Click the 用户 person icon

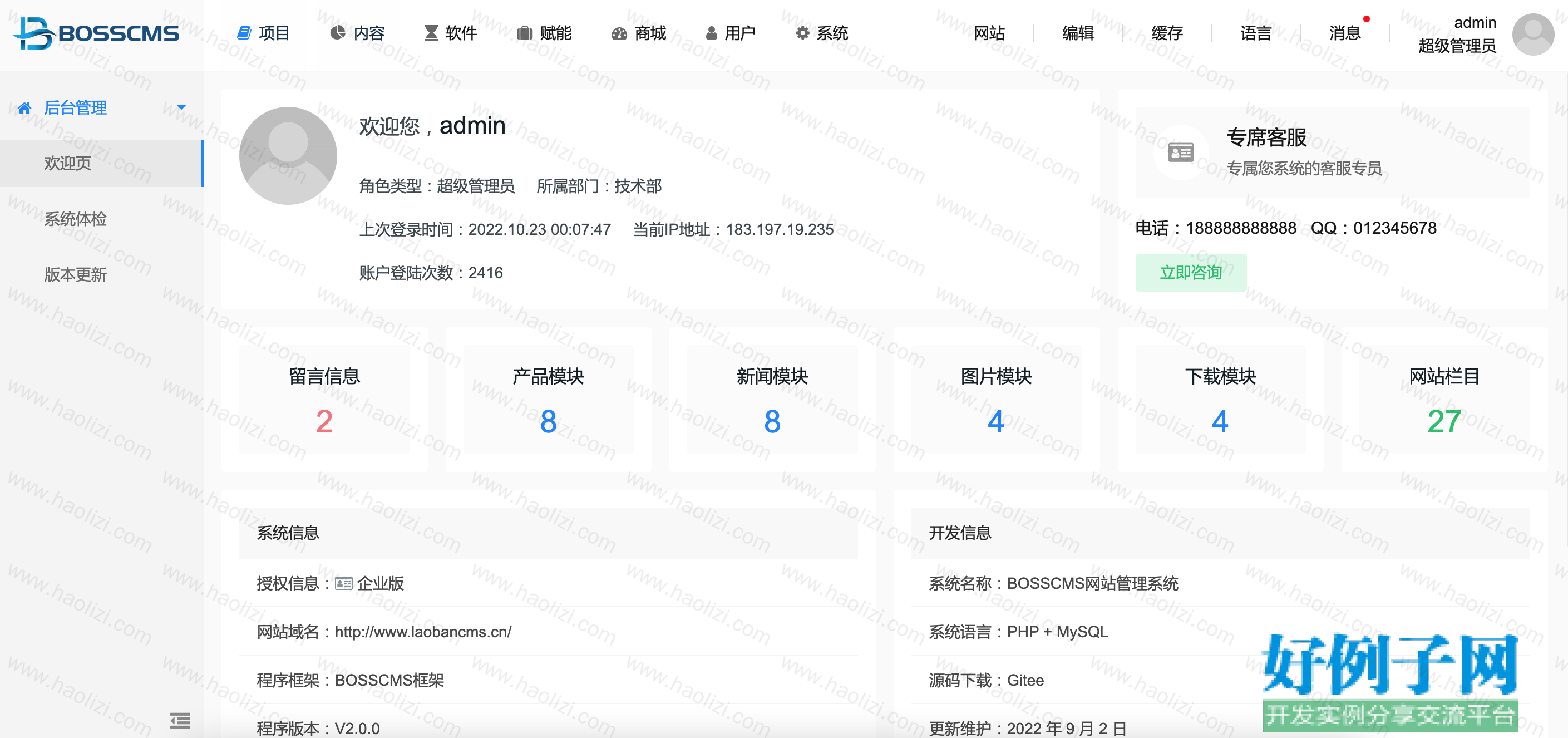711,33
